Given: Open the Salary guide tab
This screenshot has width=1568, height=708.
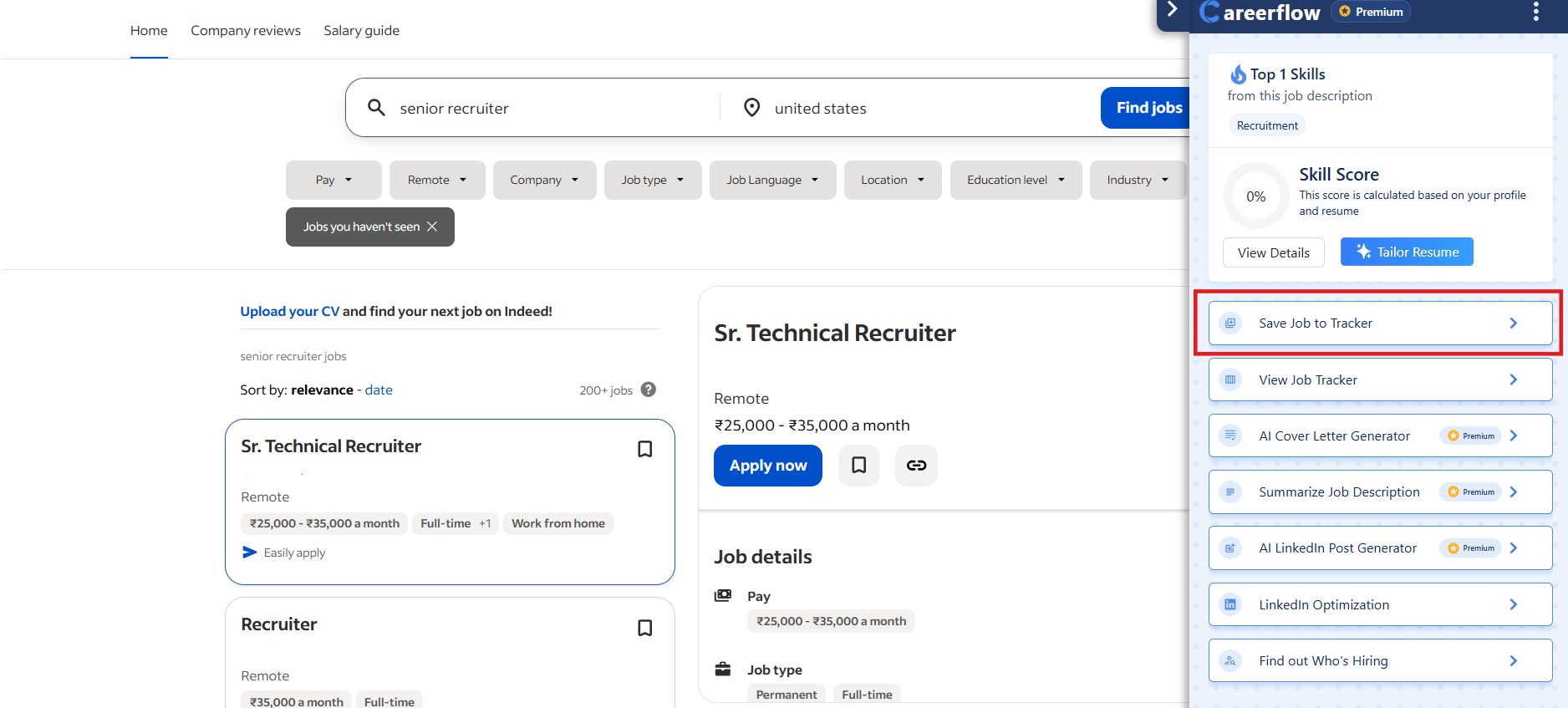Looking at the screenshot, I should (362, 31).
